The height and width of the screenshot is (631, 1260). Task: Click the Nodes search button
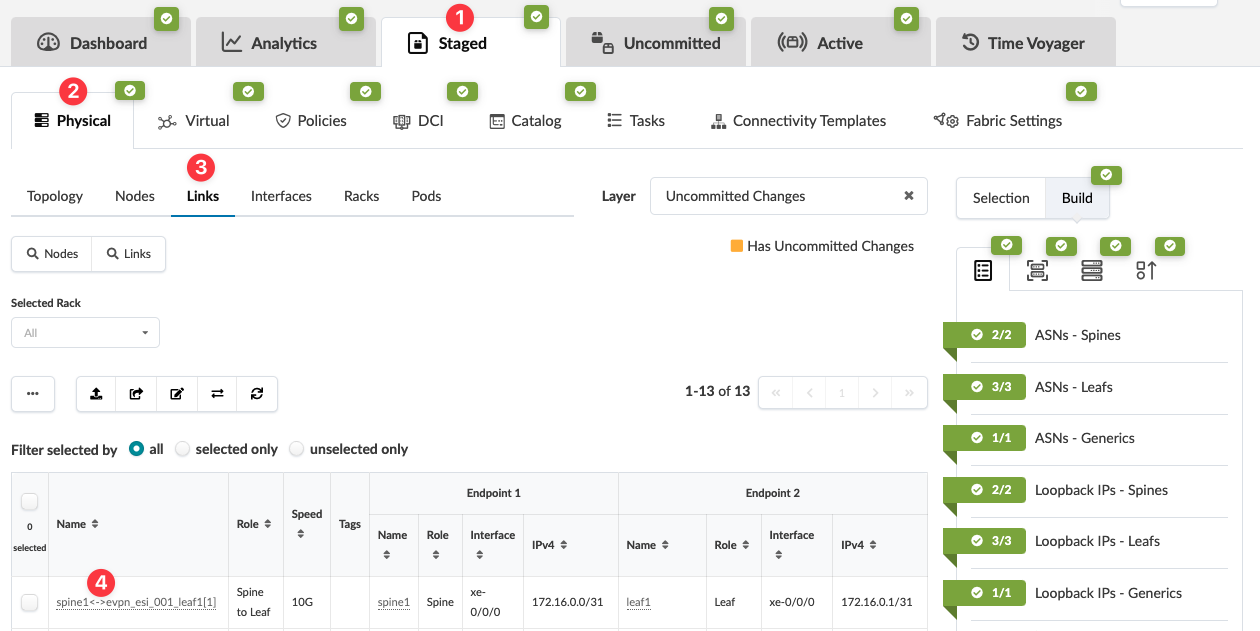click(52, 254)
